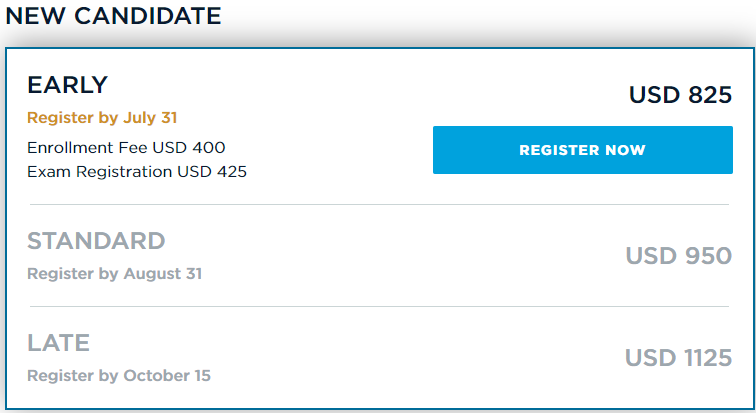
Task: Click the NEW CANDIDATE heading
Action: pos(113,15)
